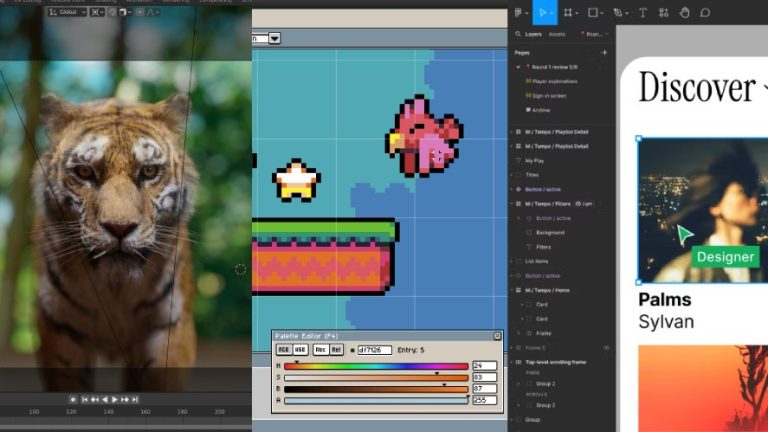Toggle RGB mode in Palette Editor
The image size is (768, 432).
pos(284,350)
